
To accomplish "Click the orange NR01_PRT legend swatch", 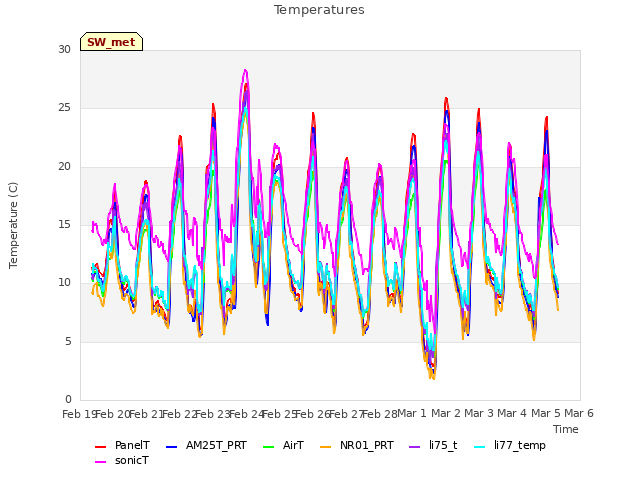I will 325,447.
